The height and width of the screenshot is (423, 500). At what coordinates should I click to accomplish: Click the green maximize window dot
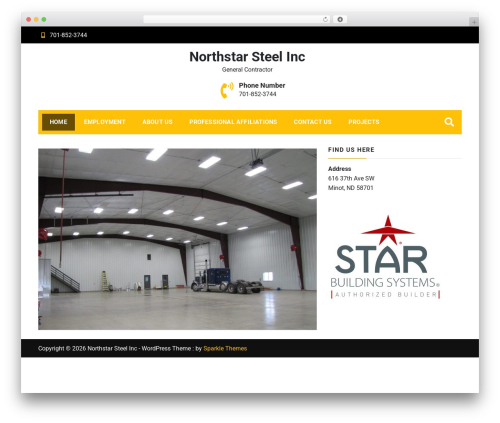[x=44, y=19]
